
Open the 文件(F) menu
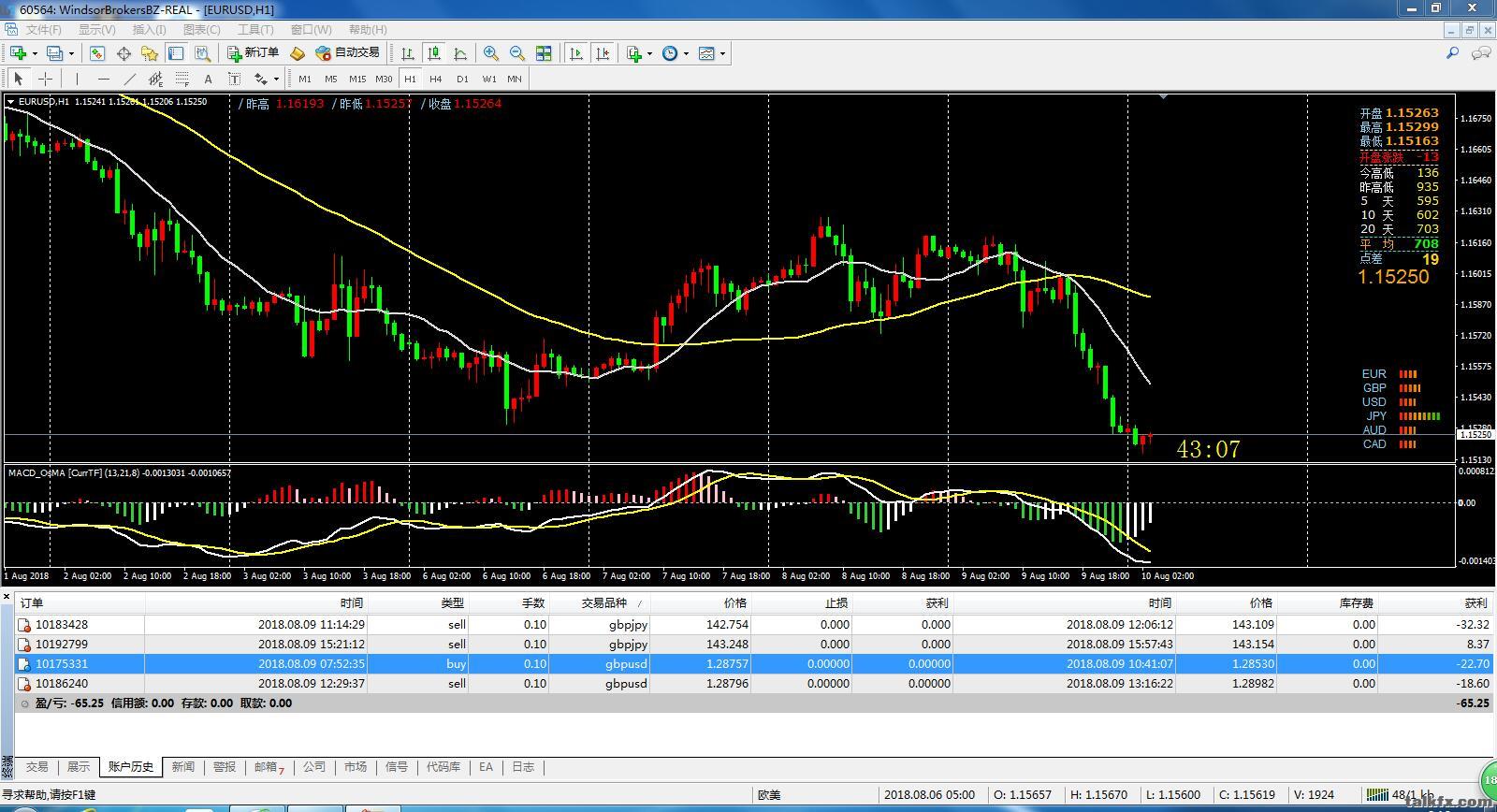(44, 30)
